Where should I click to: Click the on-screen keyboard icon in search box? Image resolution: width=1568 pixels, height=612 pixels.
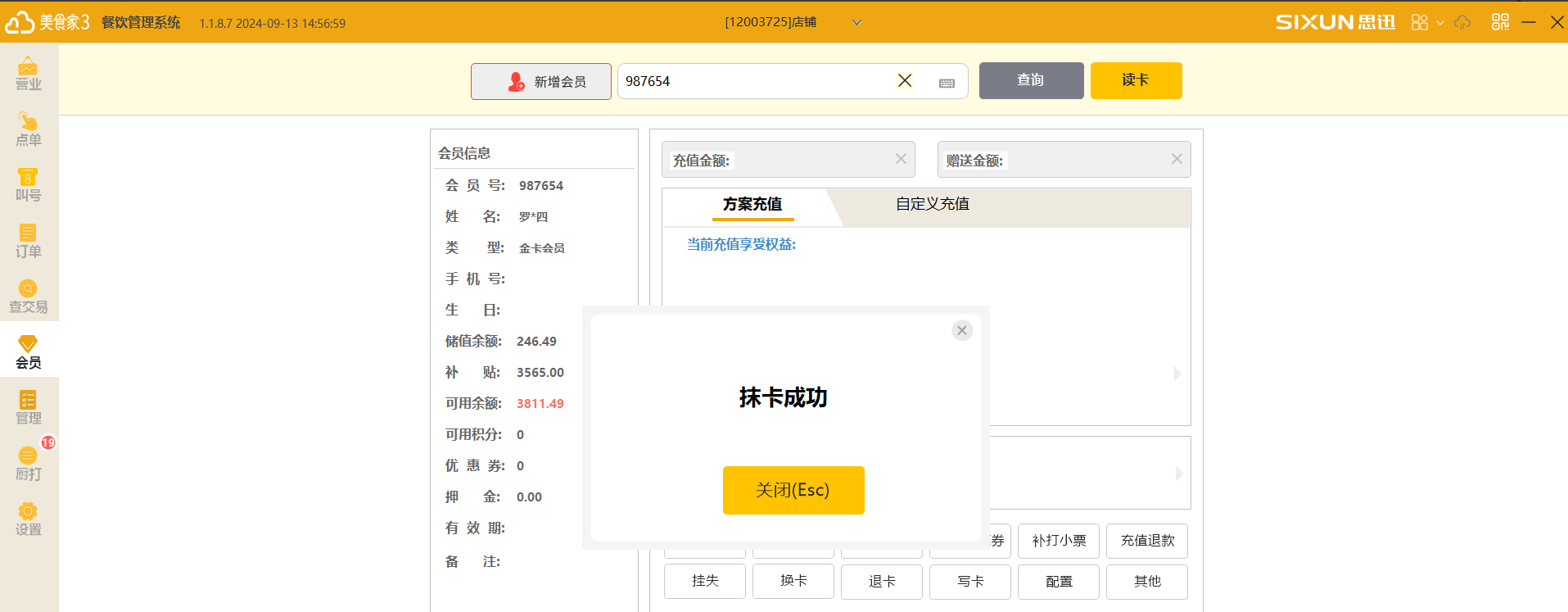point(947,83)
